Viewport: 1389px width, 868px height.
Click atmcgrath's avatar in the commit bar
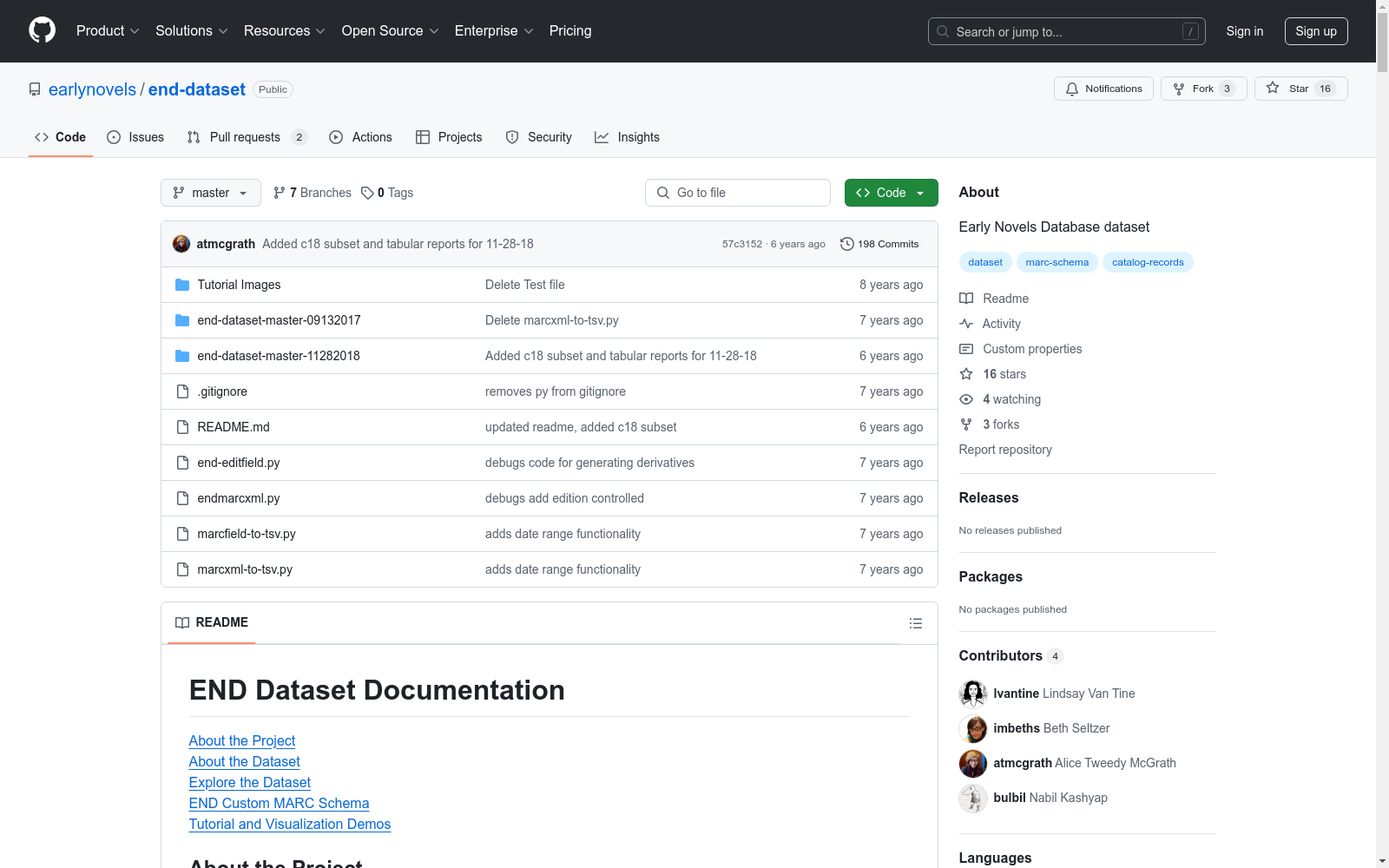click(181, 244)
